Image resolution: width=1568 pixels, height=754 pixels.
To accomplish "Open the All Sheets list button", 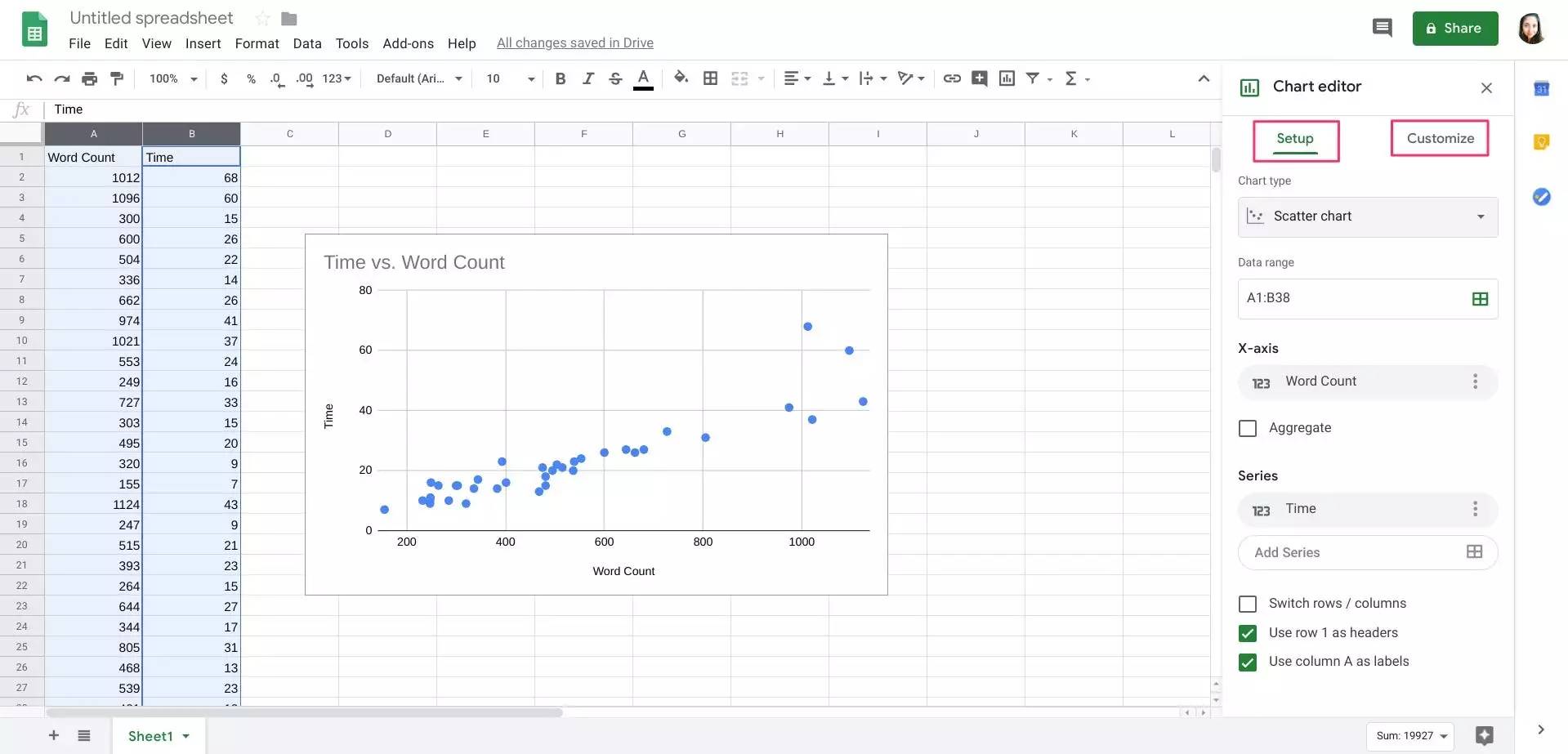I will pos(84,735).
